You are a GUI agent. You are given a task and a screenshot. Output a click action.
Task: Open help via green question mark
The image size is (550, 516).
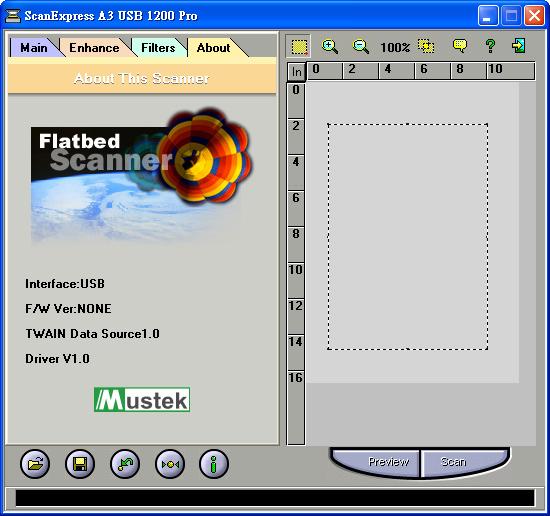tap(490, 46)
